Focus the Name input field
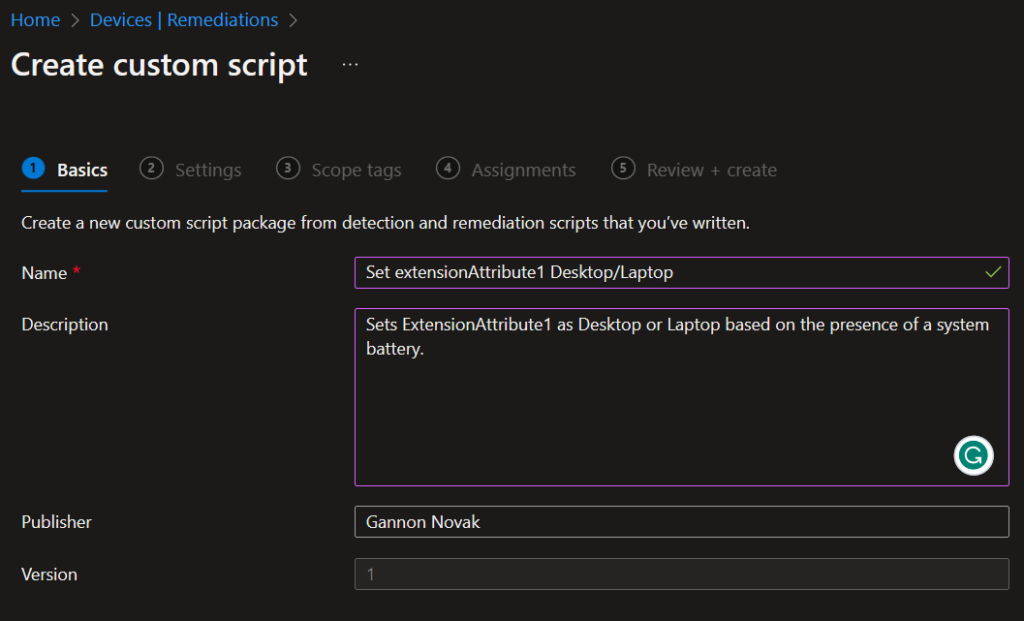 pos(660,272)
